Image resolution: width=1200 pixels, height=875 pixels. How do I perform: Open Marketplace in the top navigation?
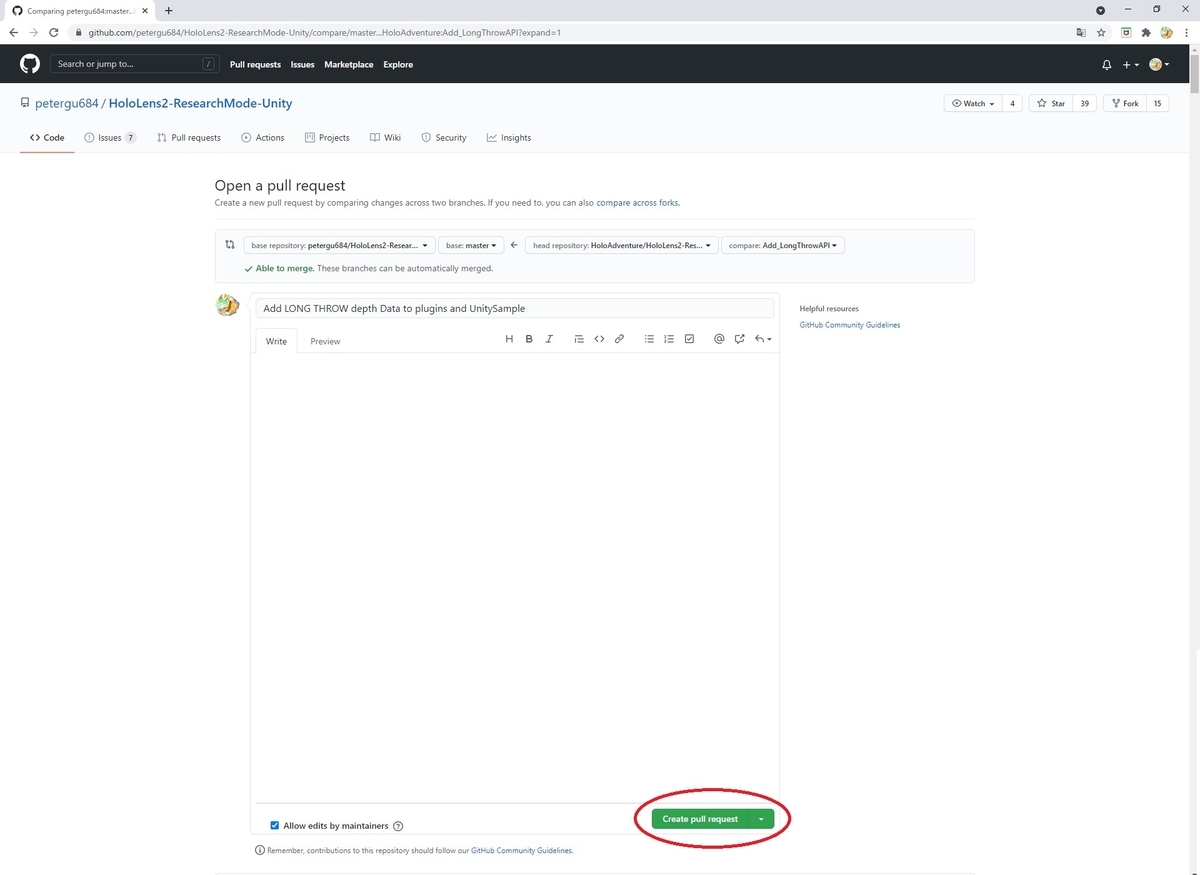click(349, 64)
